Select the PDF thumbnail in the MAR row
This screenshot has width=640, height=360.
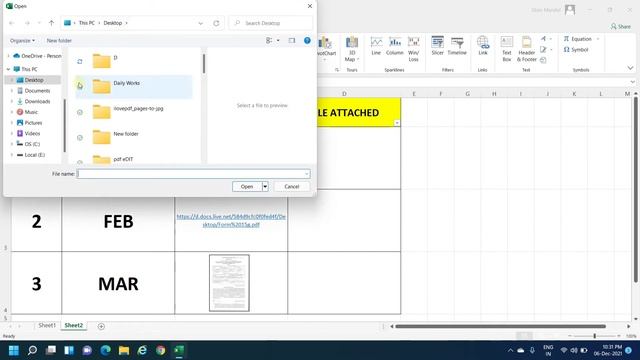pyautogui.click(x=229, y=283)
